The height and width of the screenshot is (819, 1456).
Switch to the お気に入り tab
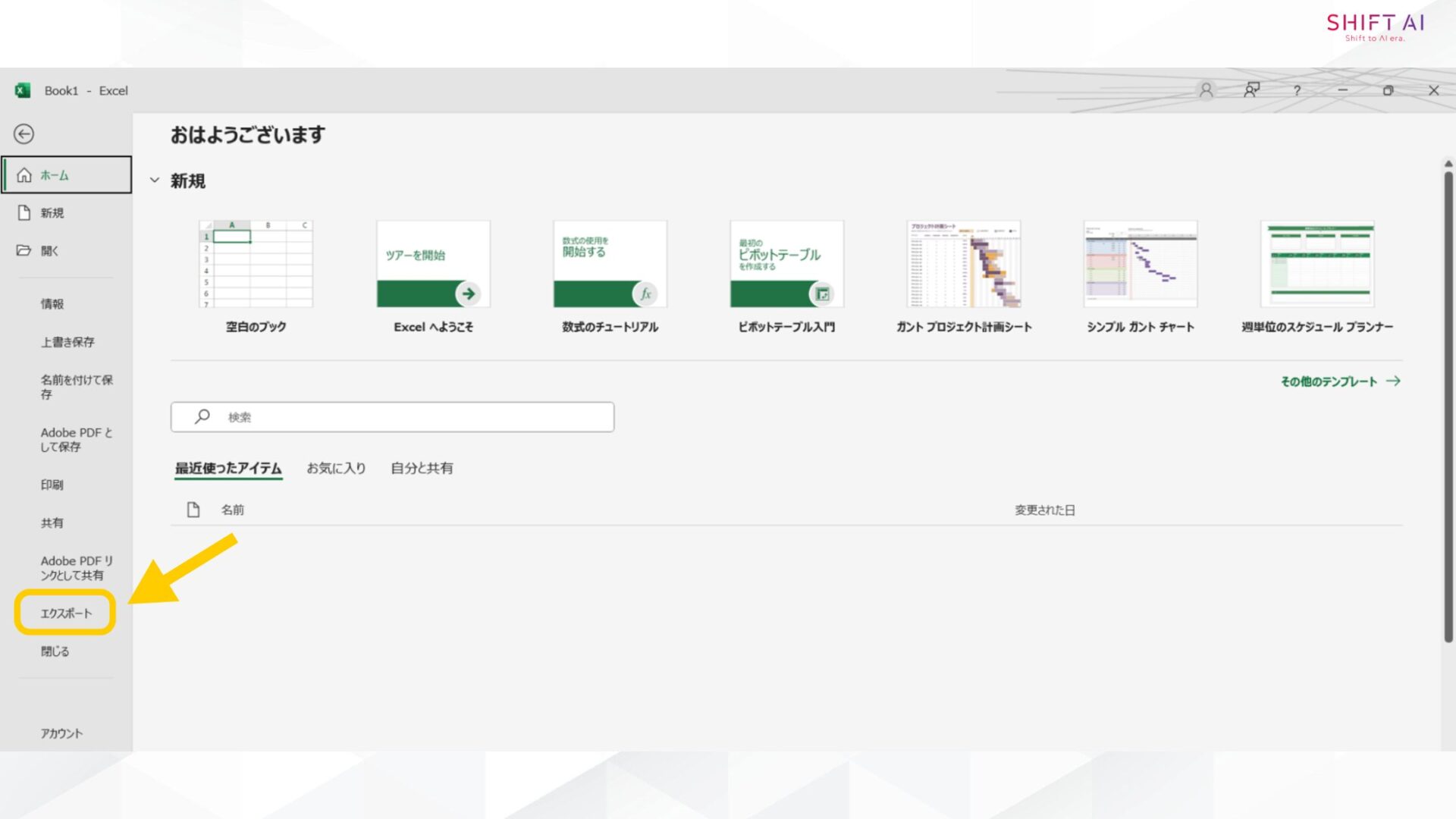click(x=336, y=468)
